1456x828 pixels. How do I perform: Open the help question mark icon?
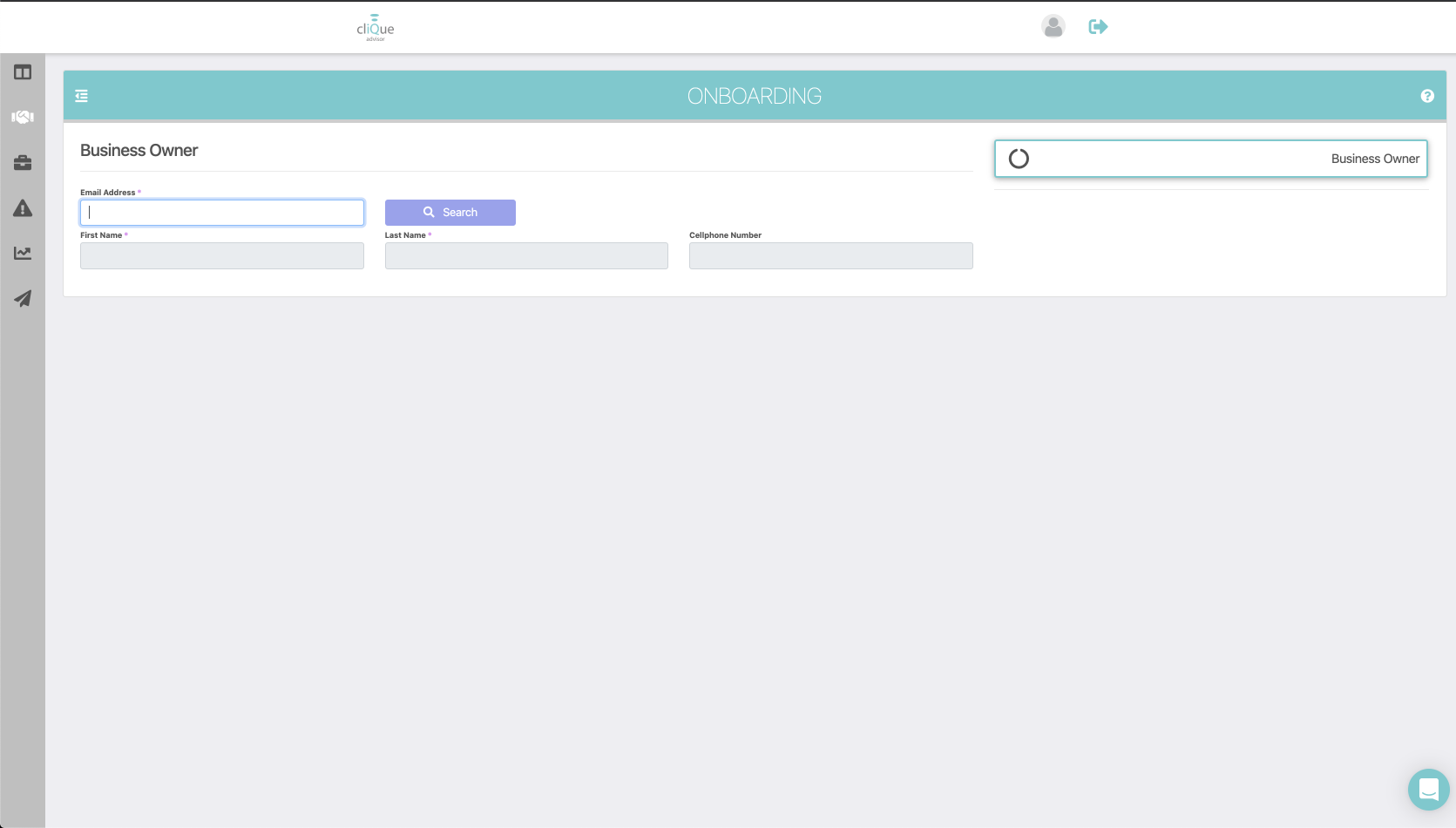pos(1427,96)
